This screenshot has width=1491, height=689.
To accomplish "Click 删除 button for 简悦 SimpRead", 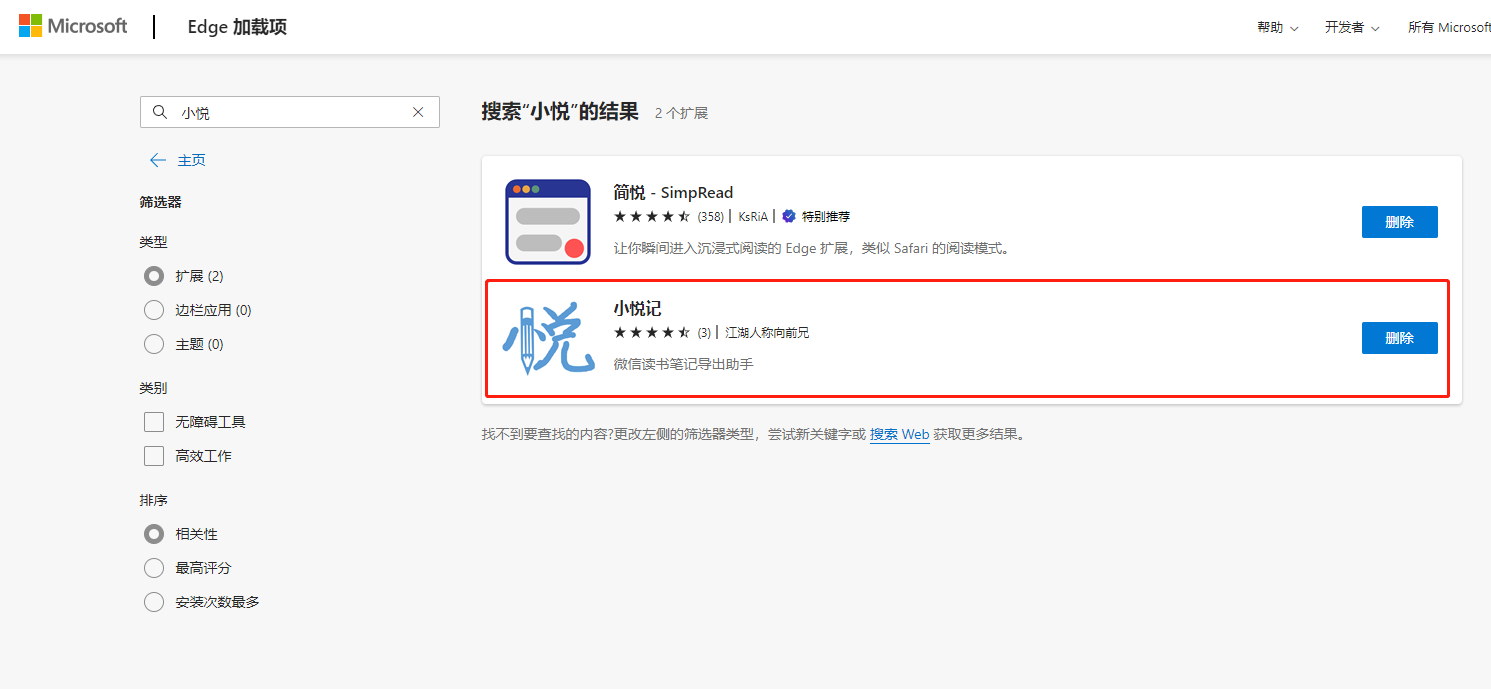I will pyautogui.click(x=1399, y=222).
